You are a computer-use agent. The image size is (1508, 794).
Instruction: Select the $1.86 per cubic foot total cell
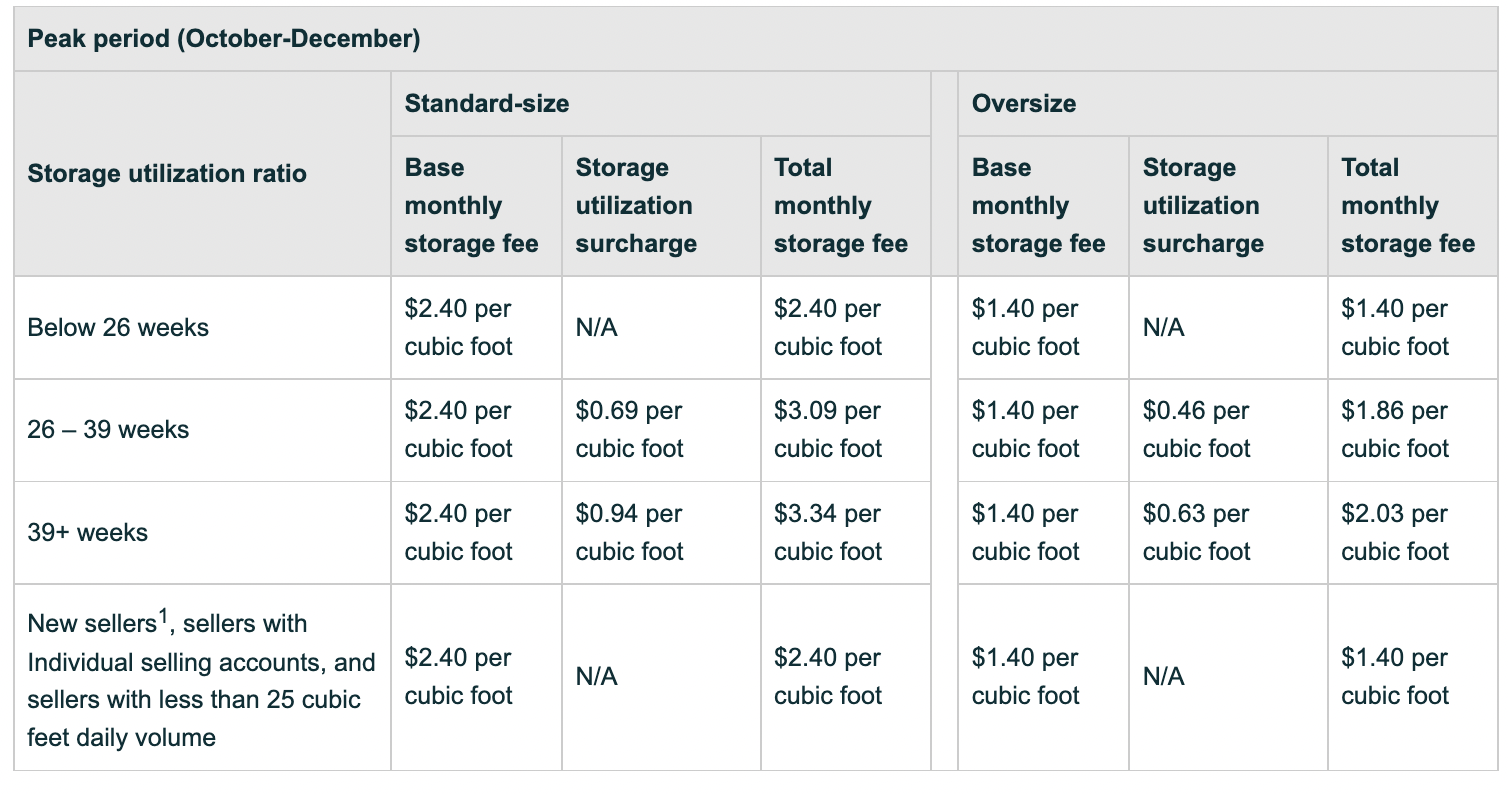point(1395,430)
